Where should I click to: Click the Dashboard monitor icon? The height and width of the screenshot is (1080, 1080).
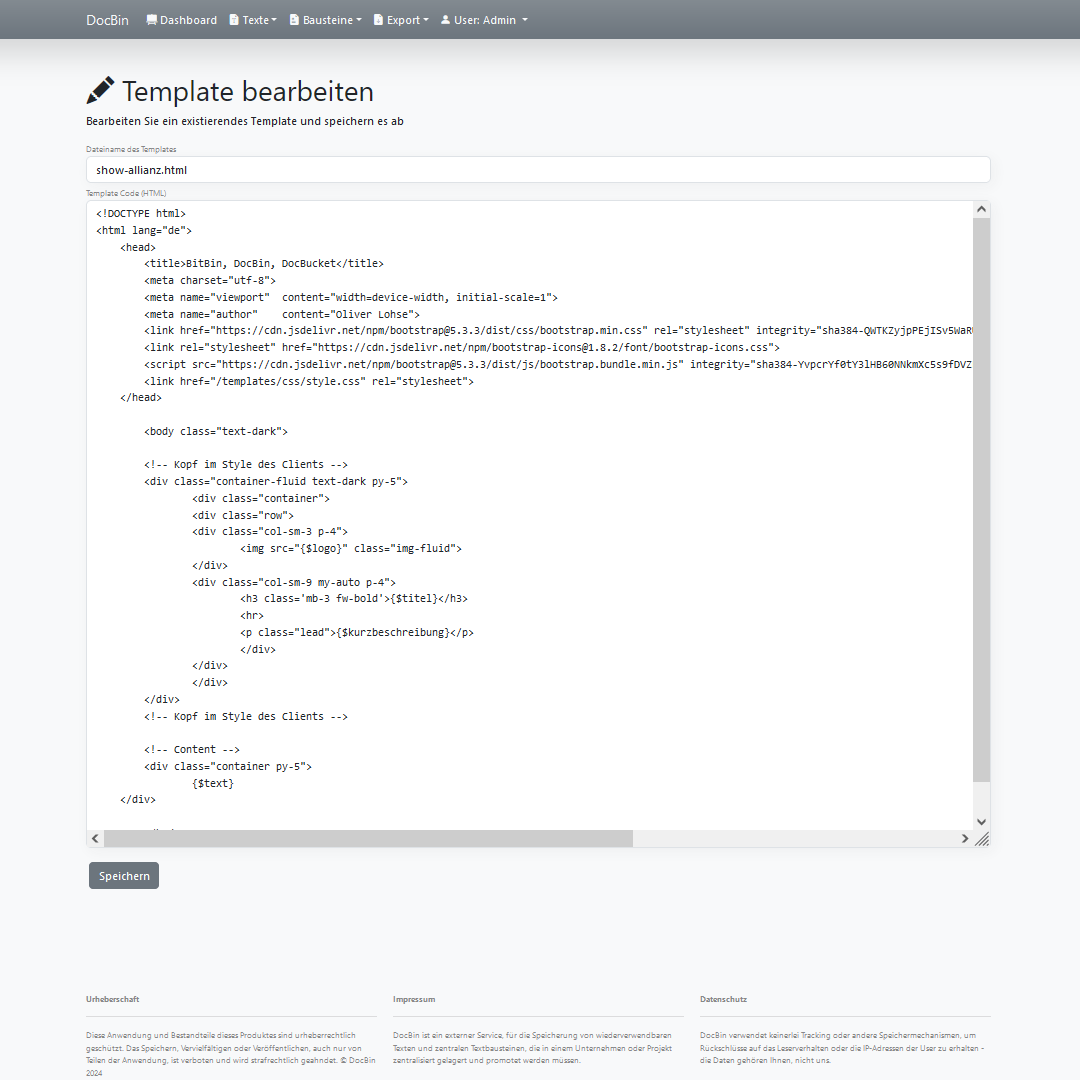pos(152,20)
